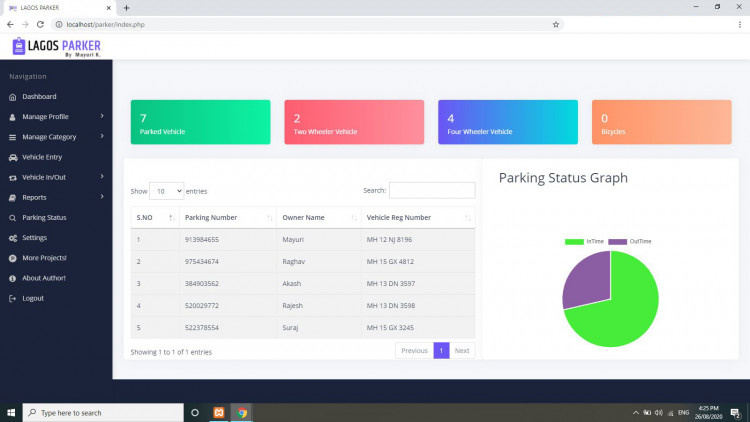Click the Logout icon in sidebar
The width and height of the screenshot is (750, 422).
click(x=13, y=298)
